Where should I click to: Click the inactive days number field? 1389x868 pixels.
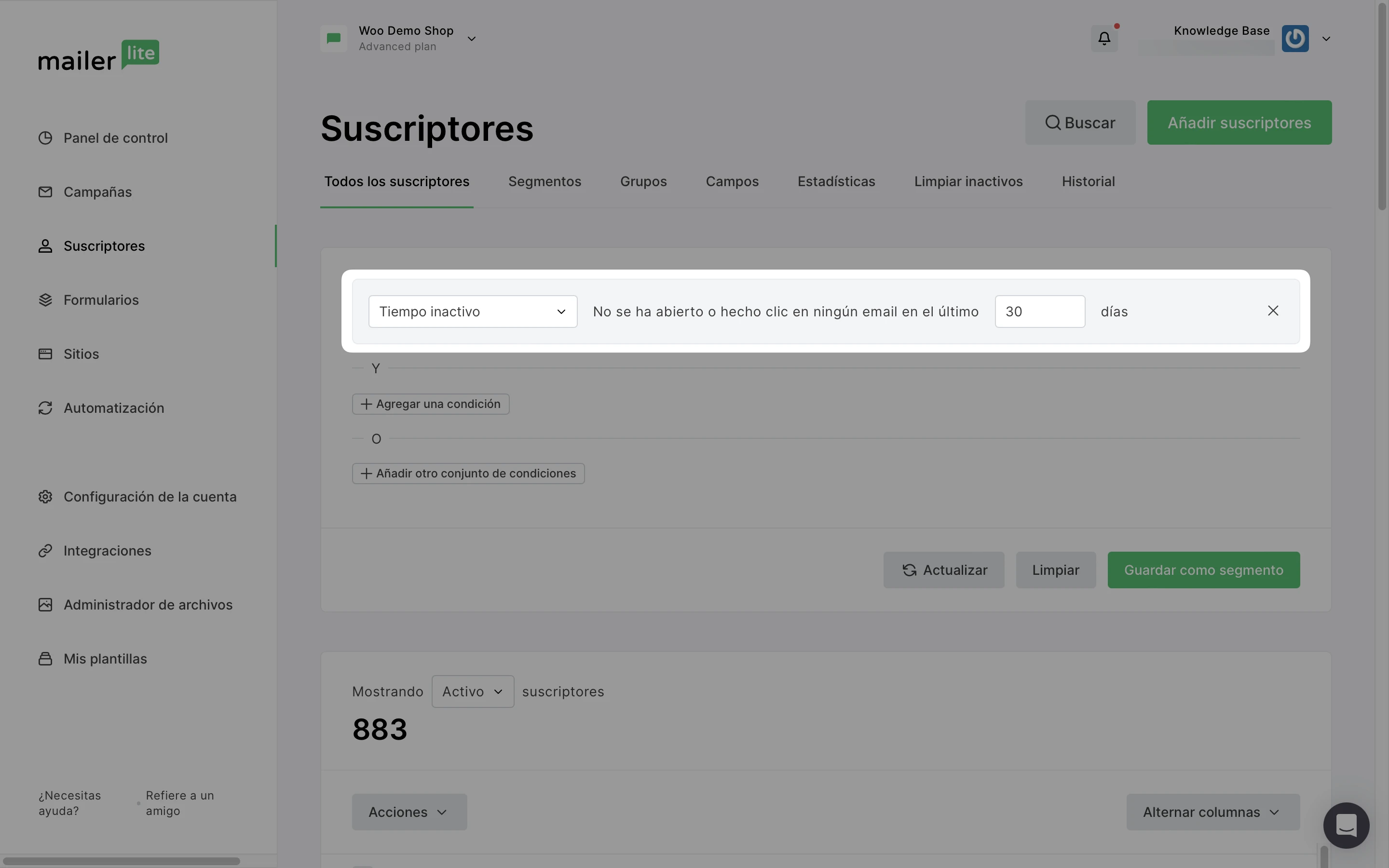pos(1039,312)
